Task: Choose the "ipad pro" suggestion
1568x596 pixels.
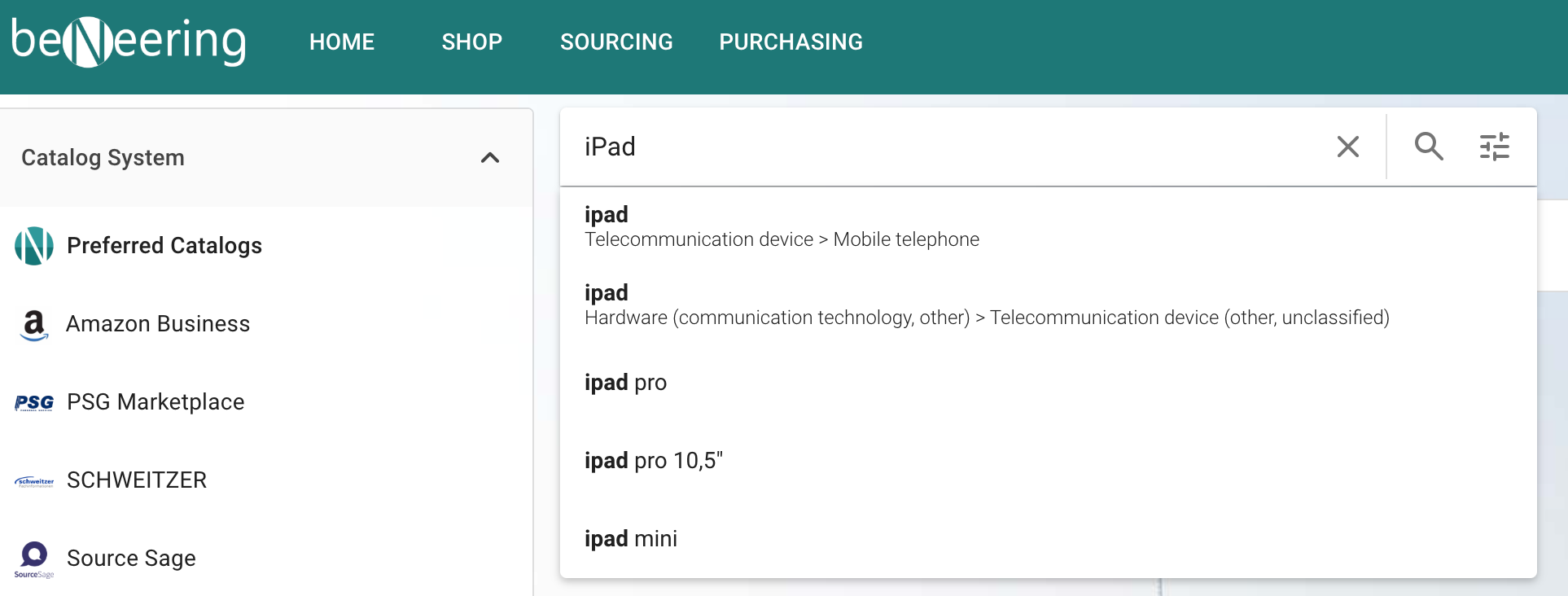Action: tap(625, 383)
